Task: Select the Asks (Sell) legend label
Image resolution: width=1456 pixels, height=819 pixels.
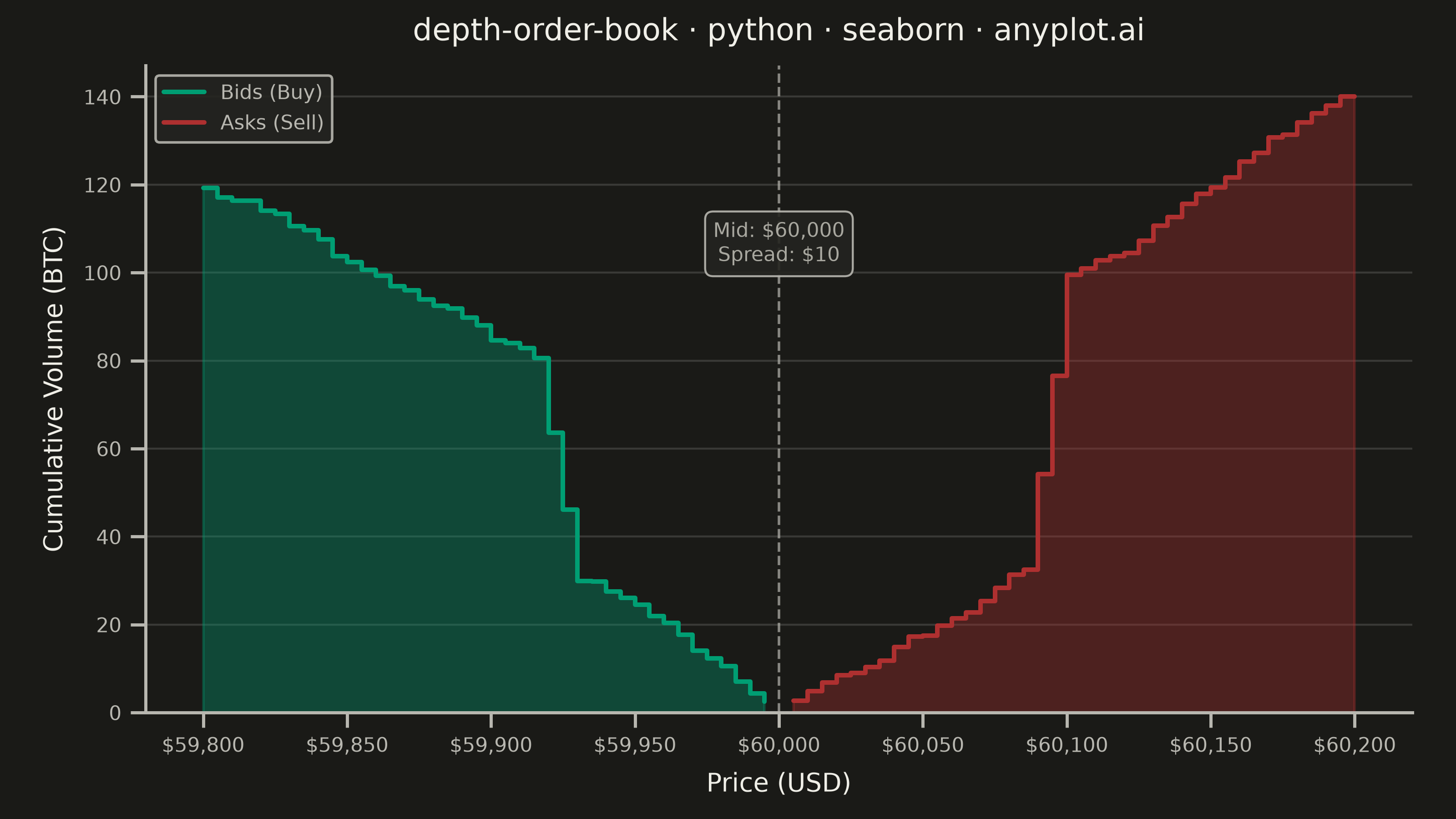Action: [x=272, y=123]
